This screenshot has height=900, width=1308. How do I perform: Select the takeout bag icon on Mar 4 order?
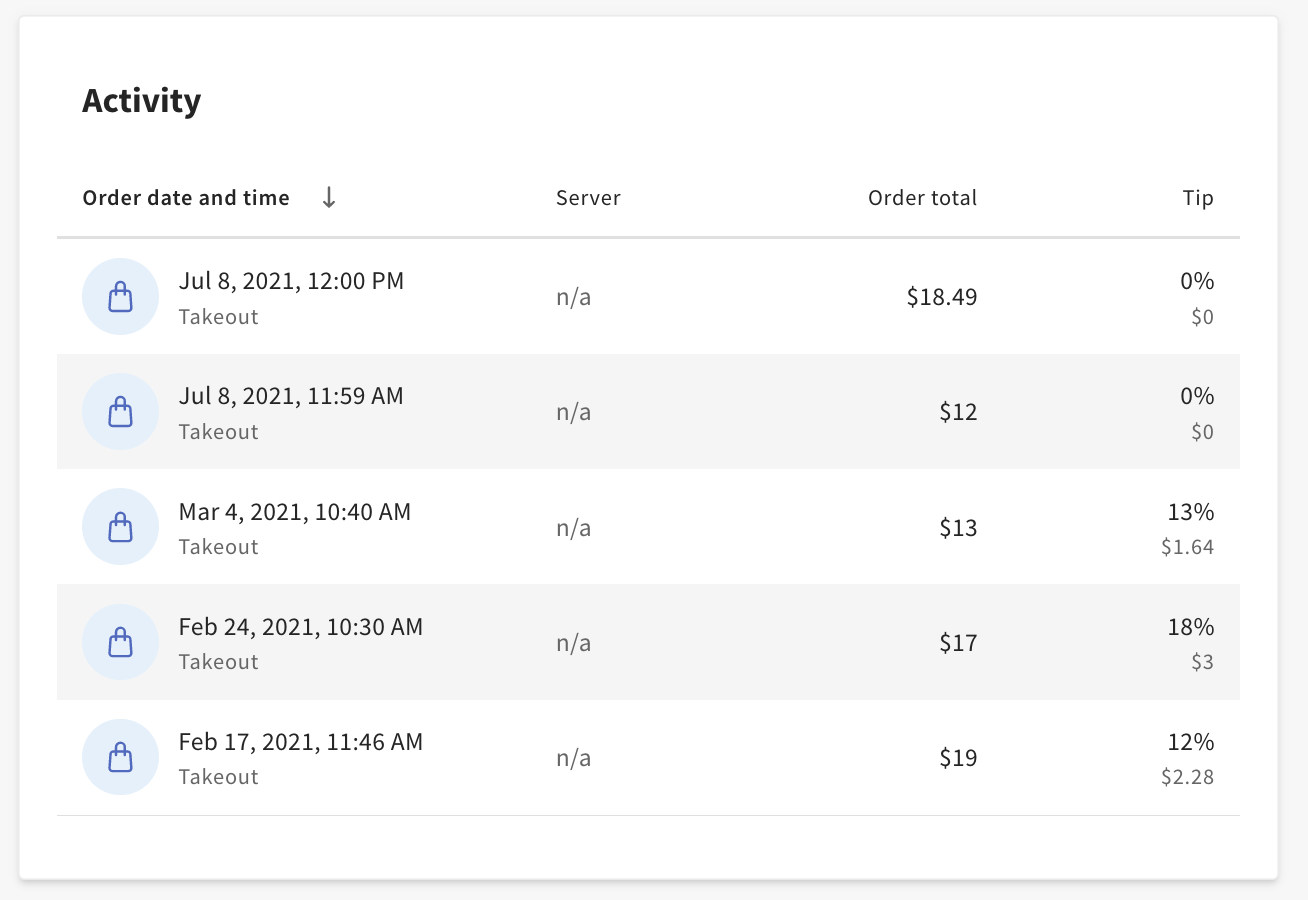coord(120,526)
